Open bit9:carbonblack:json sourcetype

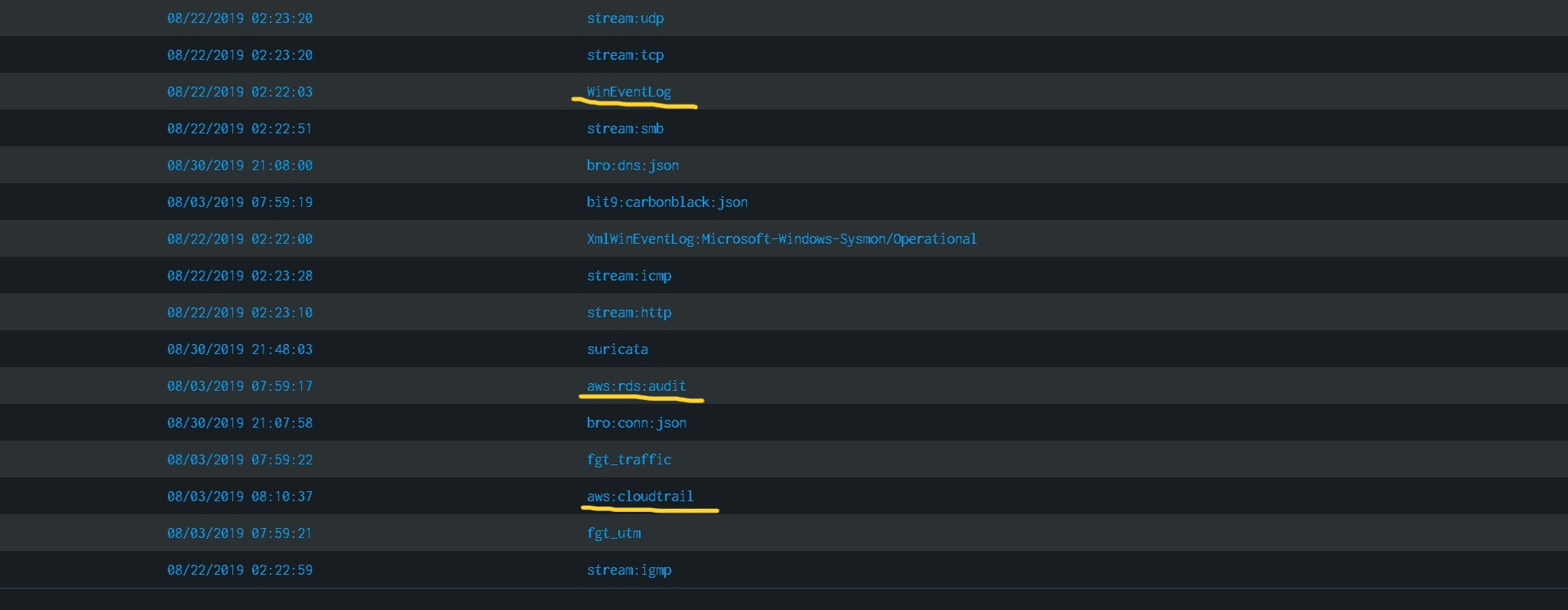[667, 202]
